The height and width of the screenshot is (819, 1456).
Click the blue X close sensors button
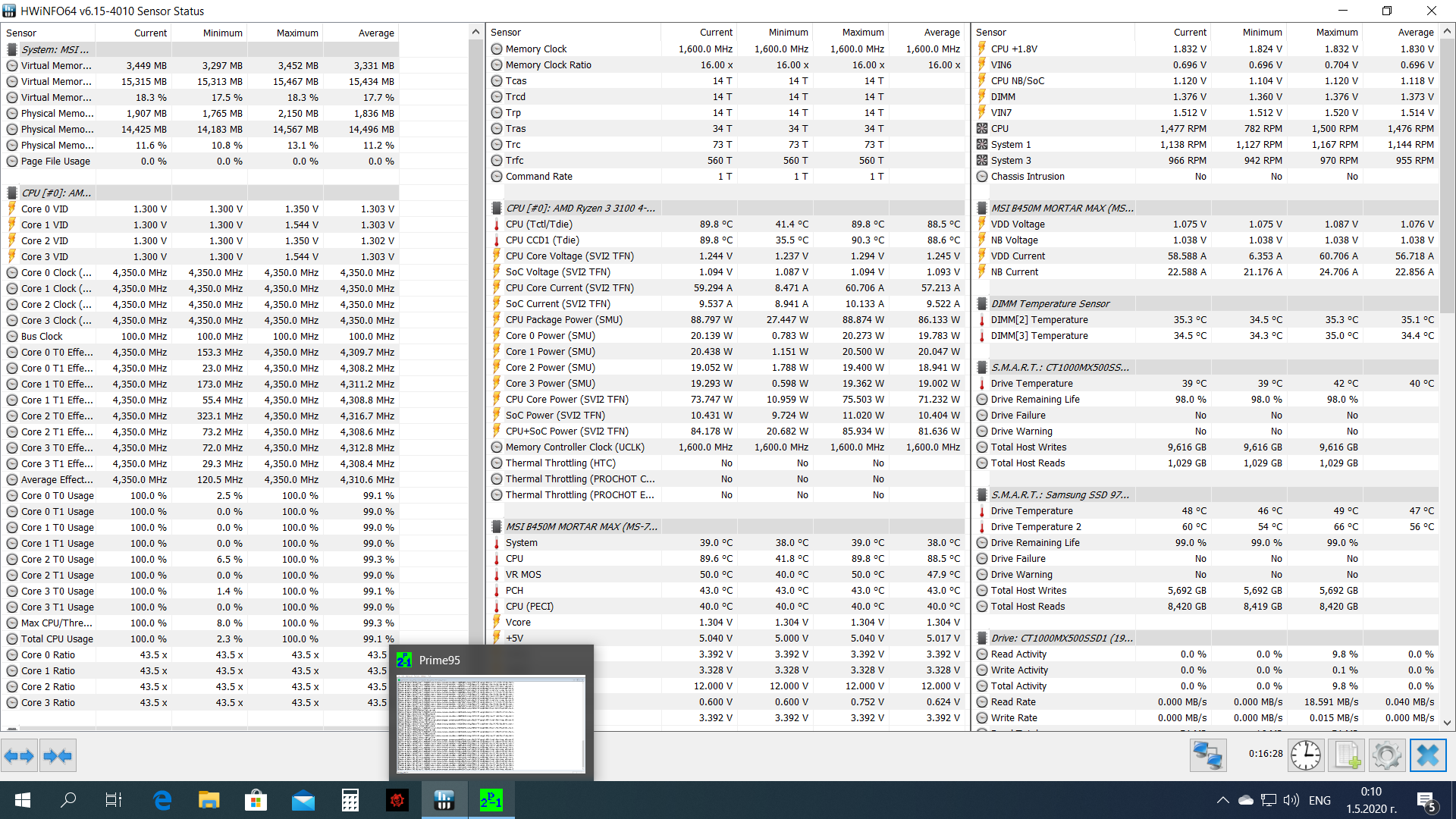click(1428, 755)
